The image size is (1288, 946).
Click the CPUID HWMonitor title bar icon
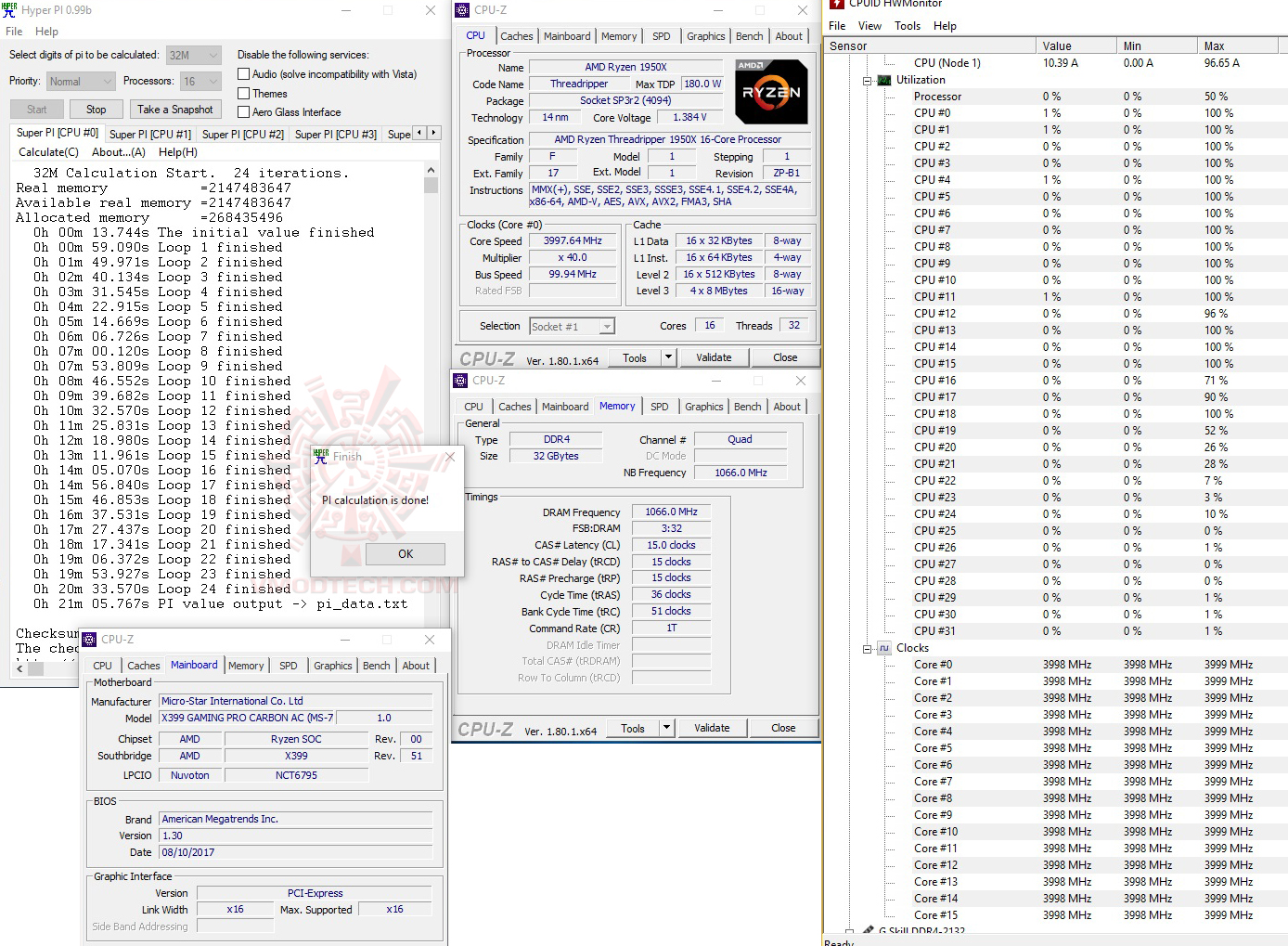836,5
